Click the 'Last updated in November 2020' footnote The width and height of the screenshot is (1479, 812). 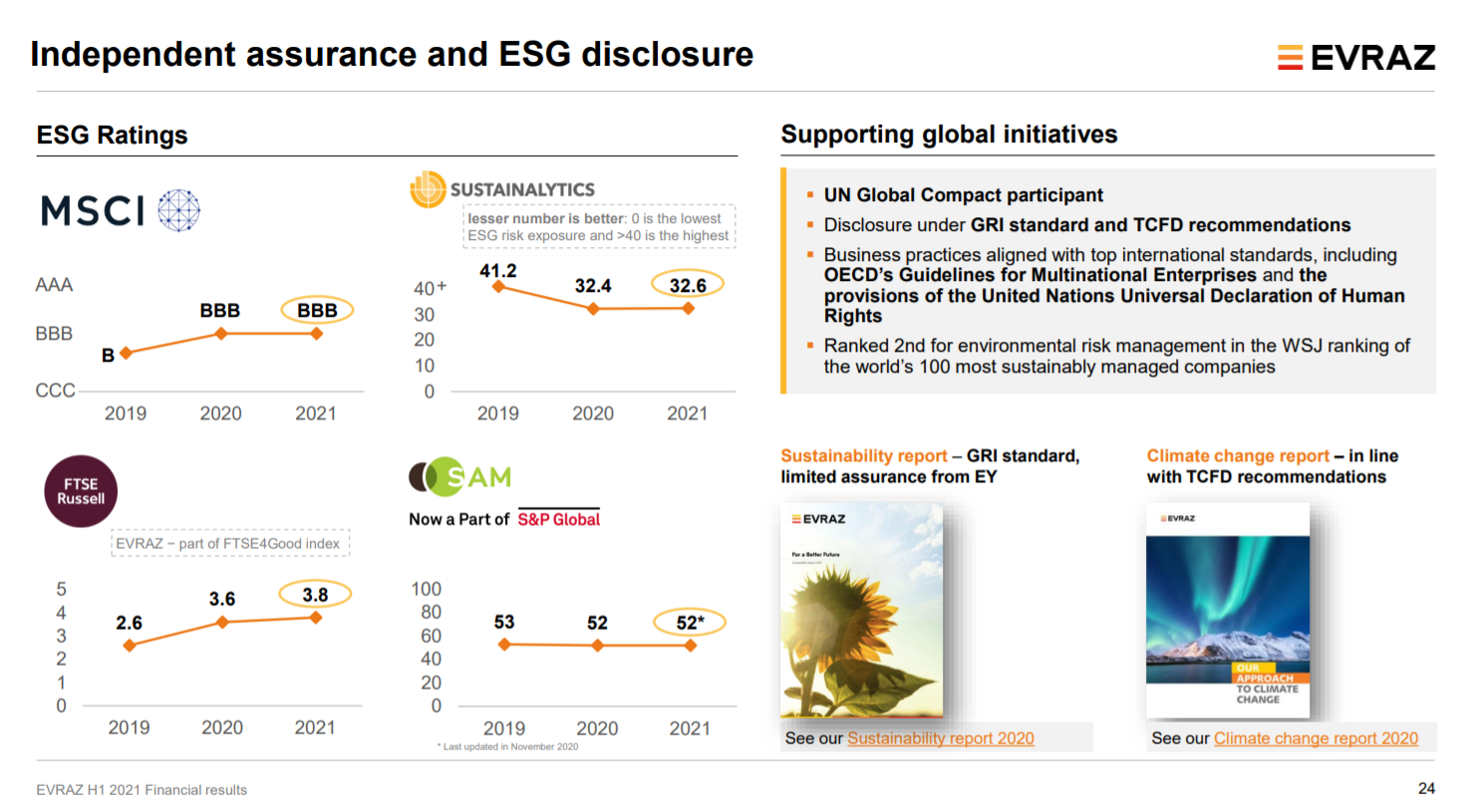(x=507, y=746)
